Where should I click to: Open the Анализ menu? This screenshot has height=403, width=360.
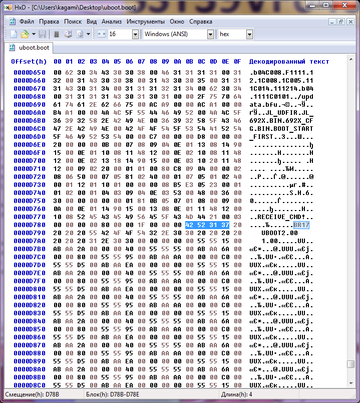click(112, 22)
